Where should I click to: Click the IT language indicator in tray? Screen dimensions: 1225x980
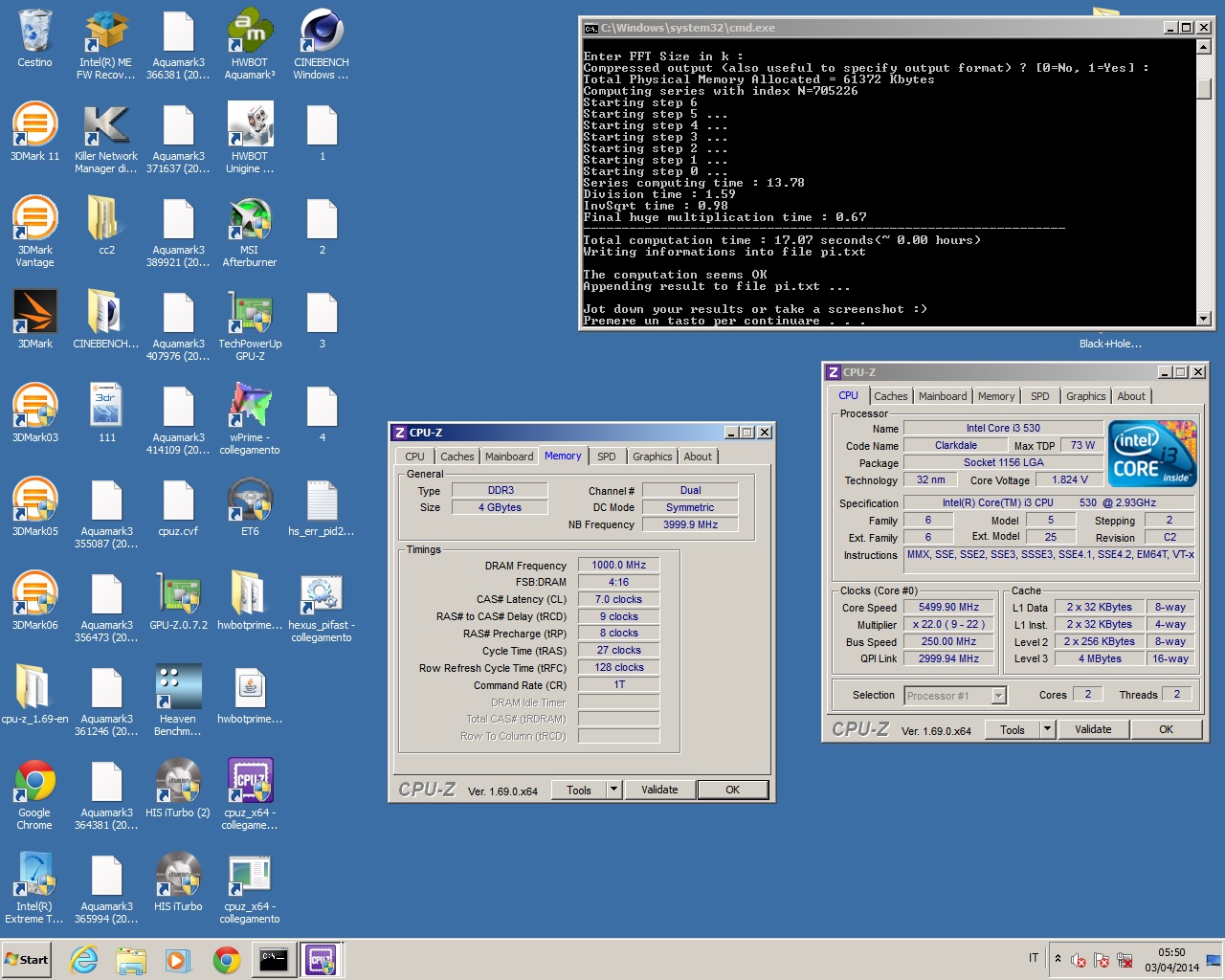(x=1034, y=958)
